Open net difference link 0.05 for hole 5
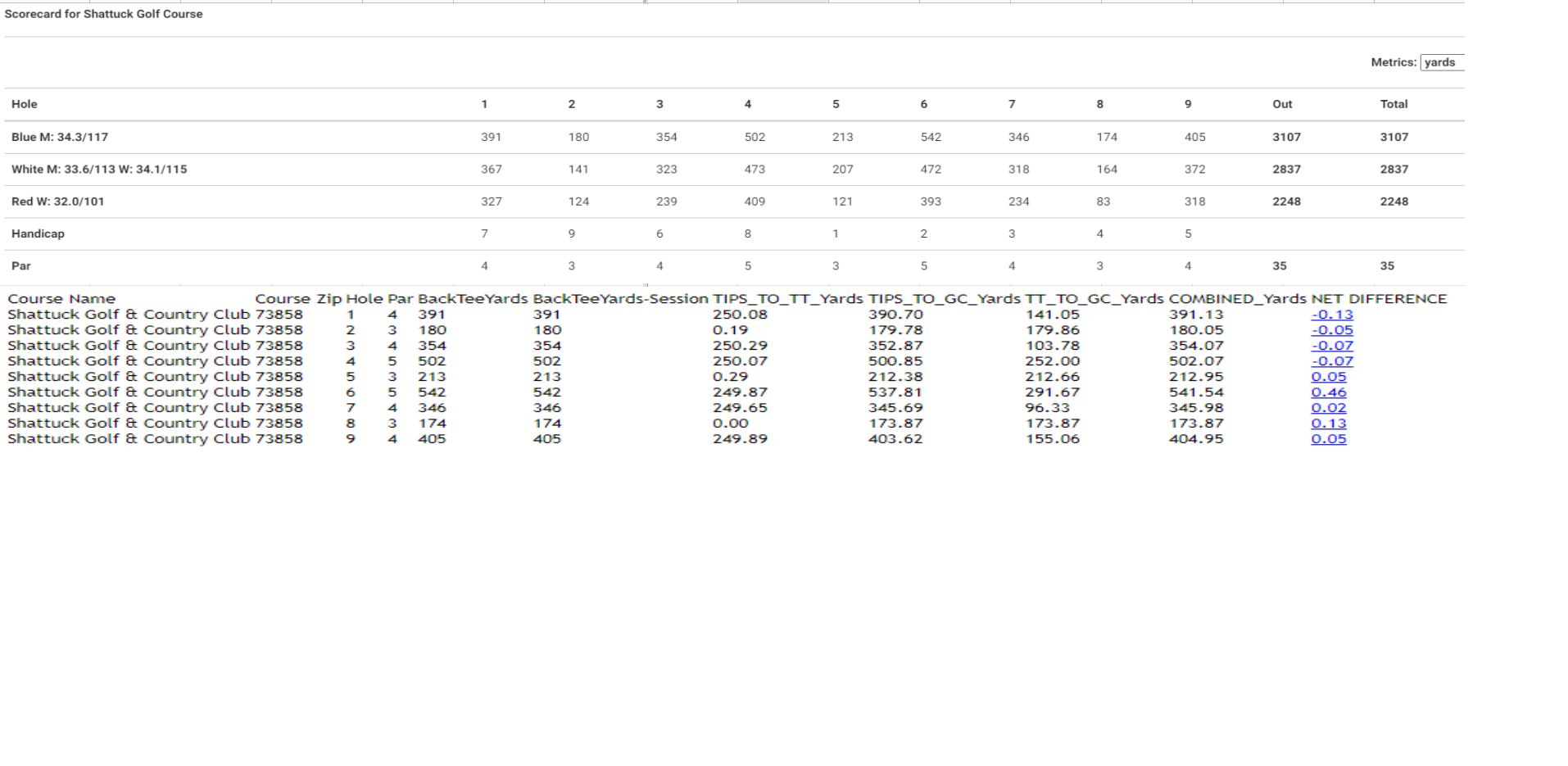 pos(1329,377)
